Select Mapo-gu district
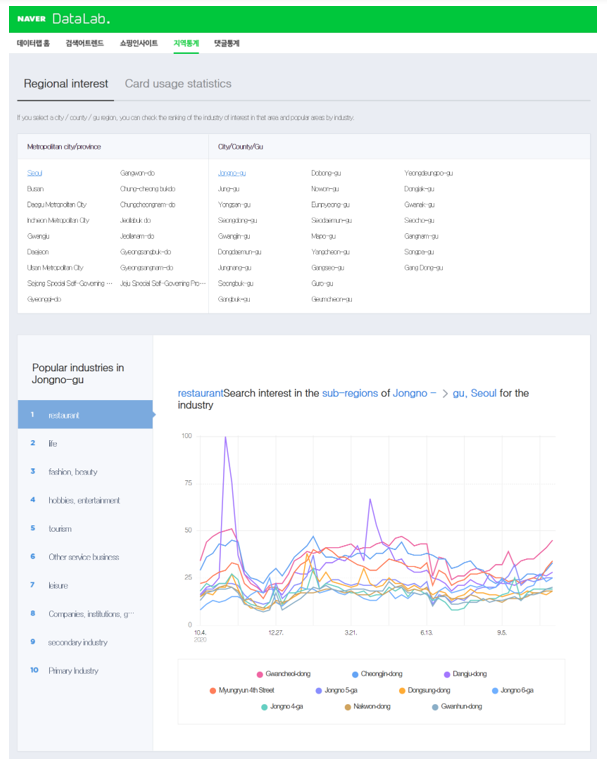This screenshot has width=607, height=767. [x=323, y=236]
